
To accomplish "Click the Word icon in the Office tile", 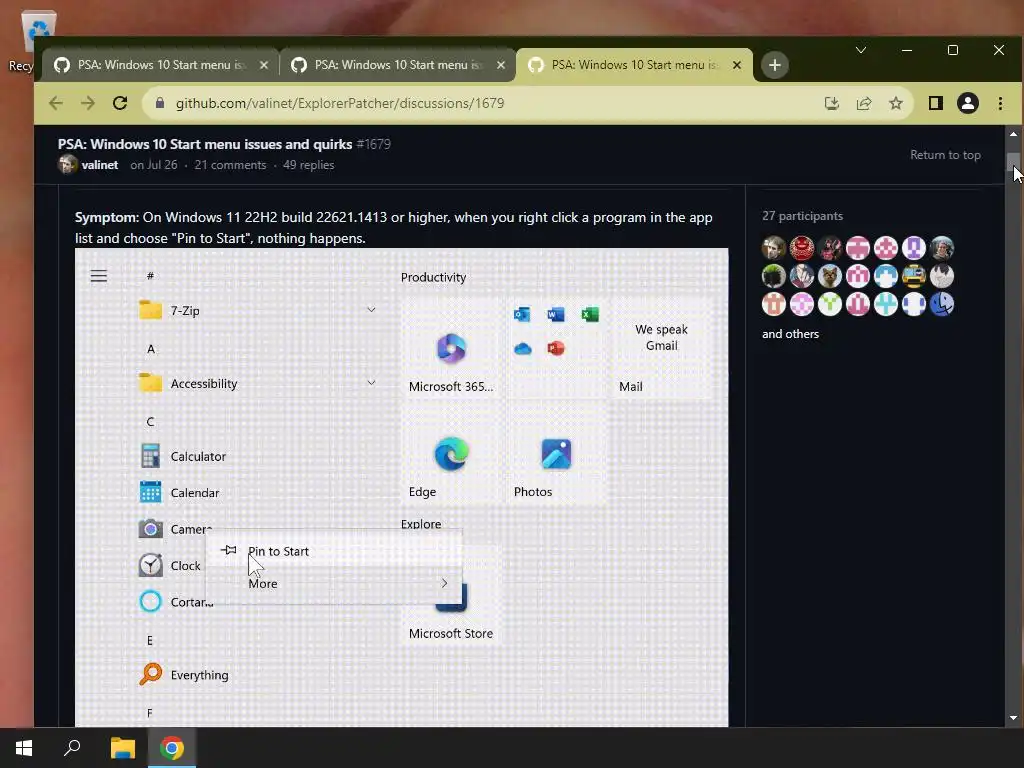I will [556, 315].
